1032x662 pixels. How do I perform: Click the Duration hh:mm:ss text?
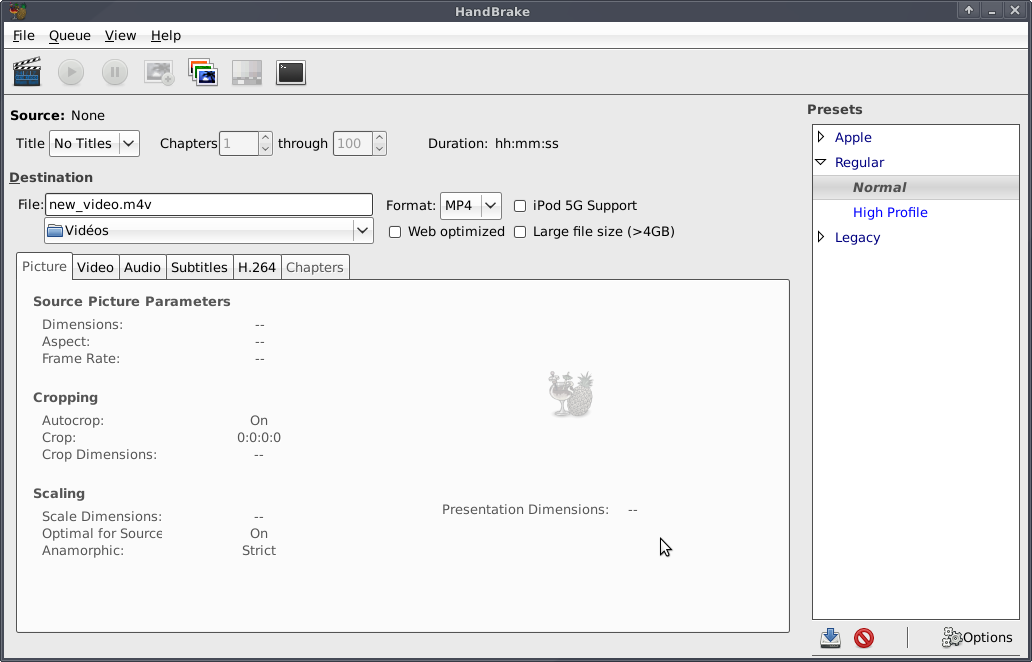pos(493,143)
